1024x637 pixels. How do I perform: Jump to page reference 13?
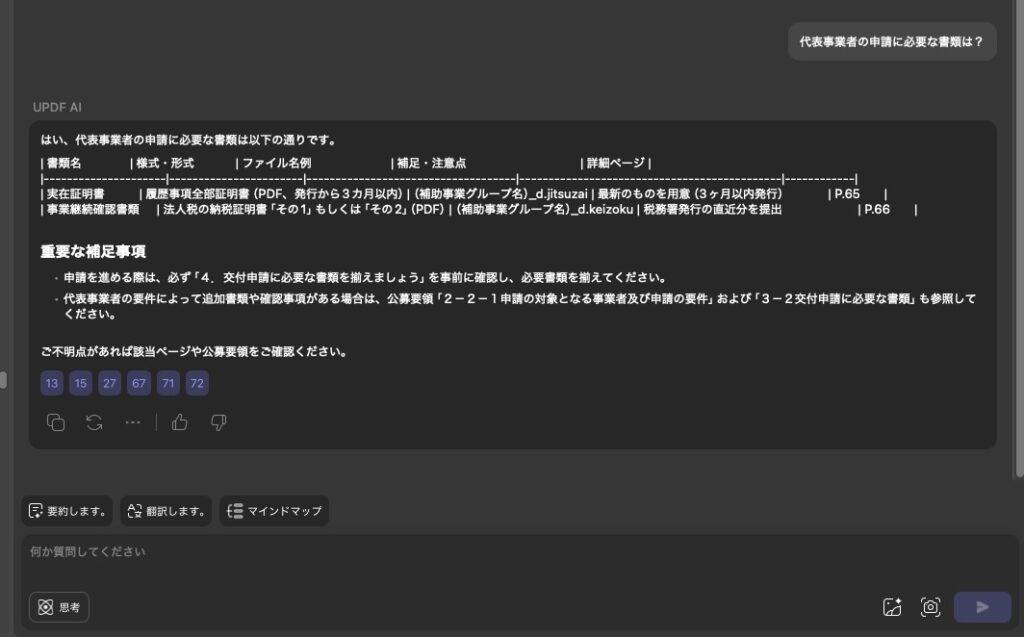tap(52, 384)
